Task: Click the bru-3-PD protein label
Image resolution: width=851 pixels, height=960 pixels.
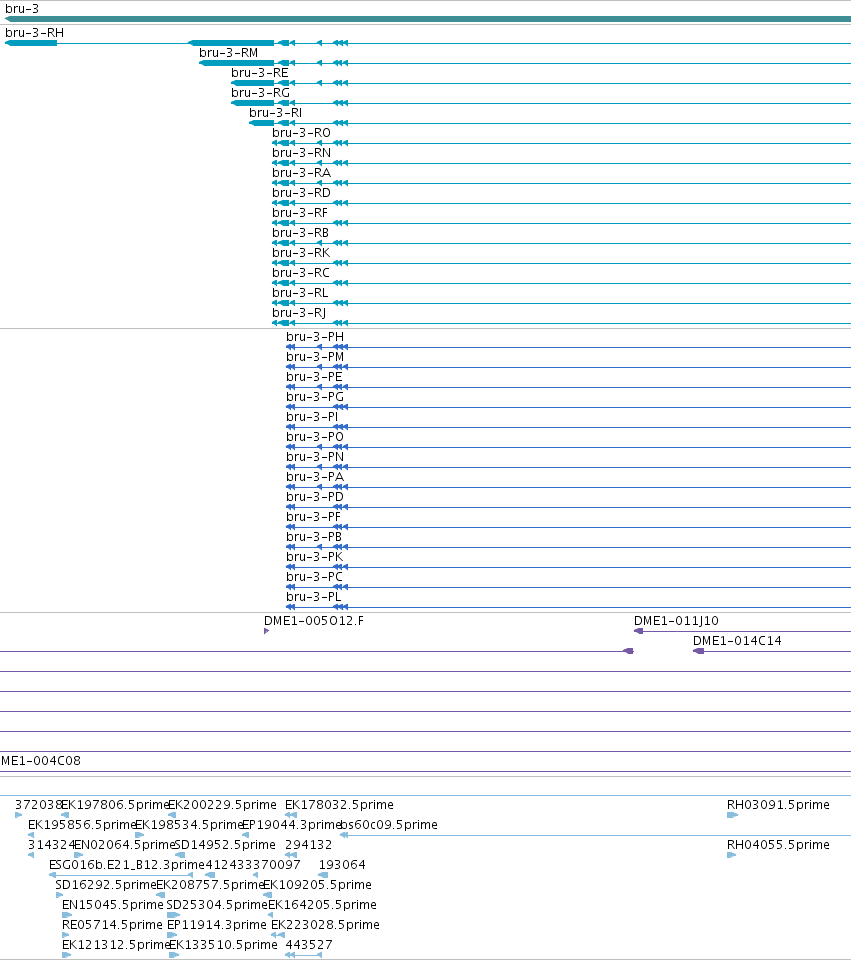Action: coord(315,497)
